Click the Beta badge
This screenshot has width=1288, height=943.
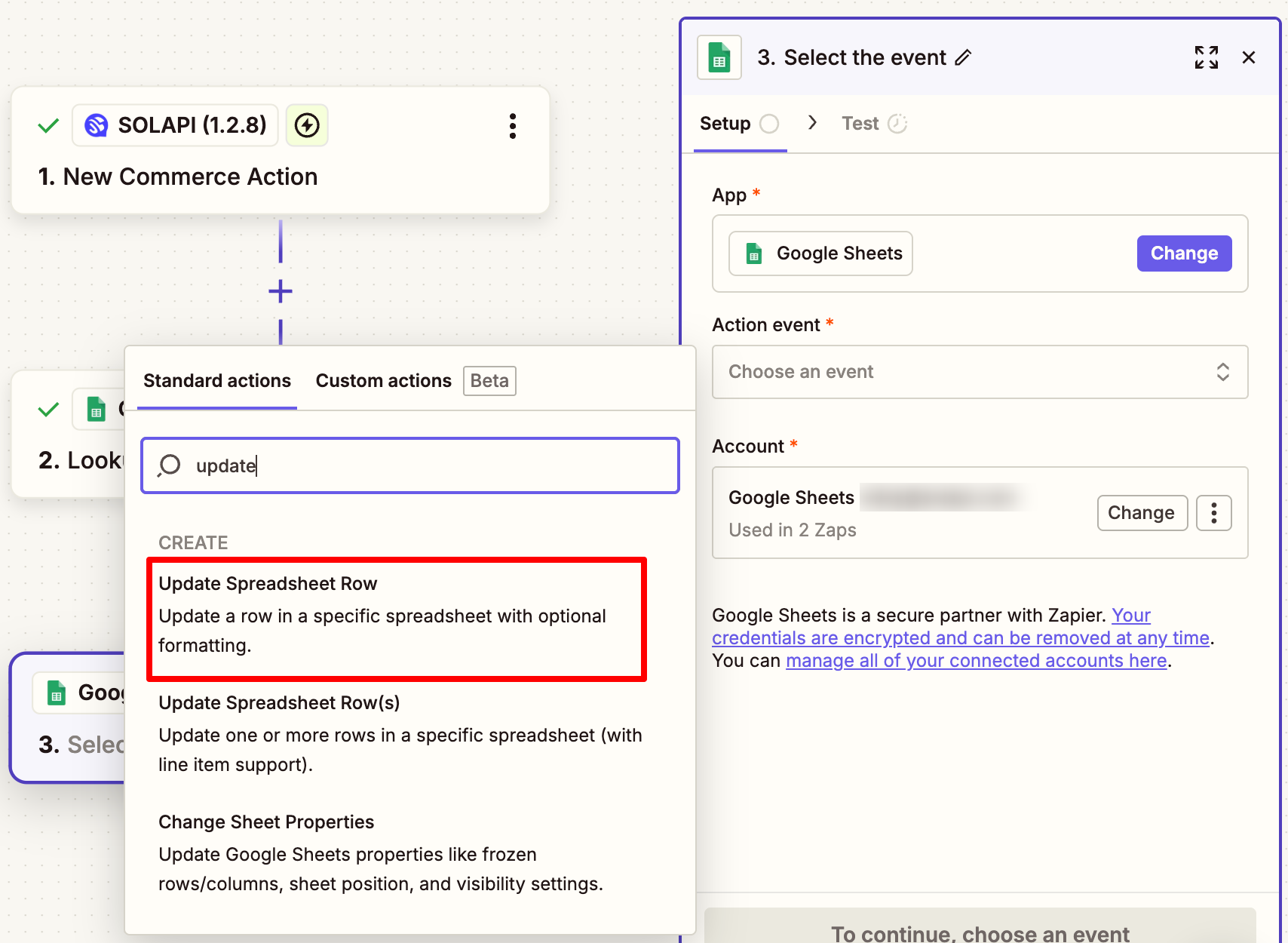489,381
